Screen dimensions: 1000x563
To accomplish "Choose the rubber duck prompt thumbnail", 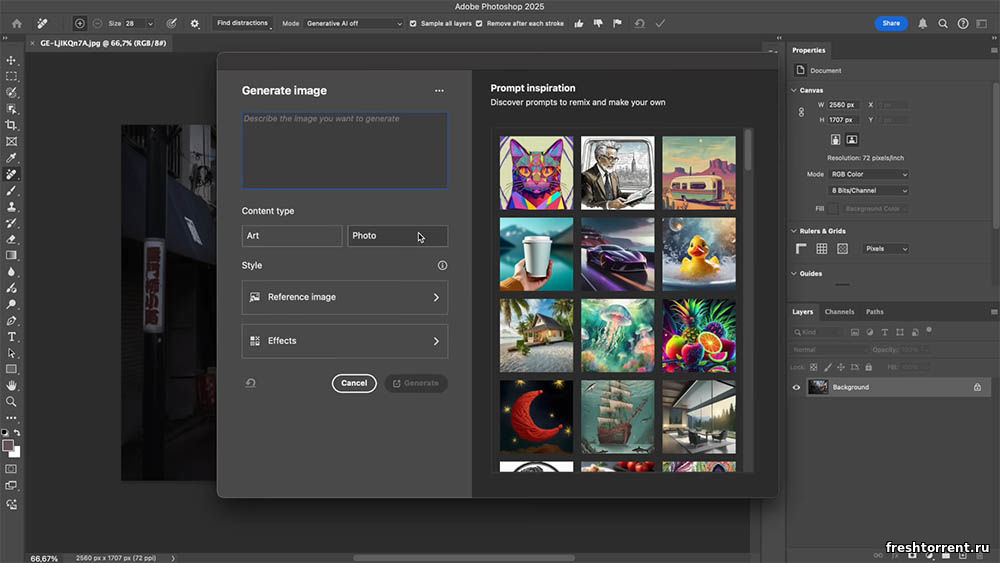I will 699,254.
